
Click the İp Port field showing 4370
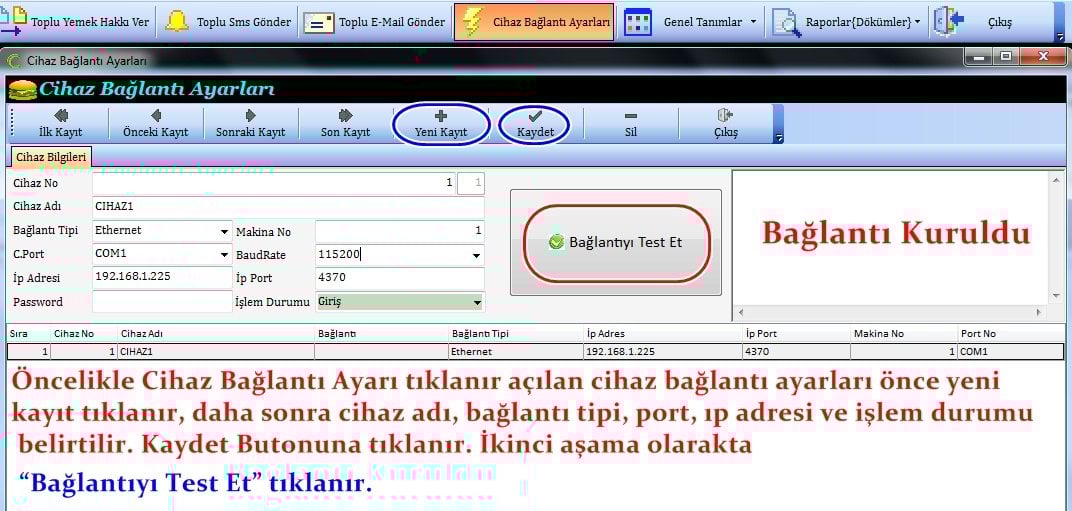[x=399, y=278]
